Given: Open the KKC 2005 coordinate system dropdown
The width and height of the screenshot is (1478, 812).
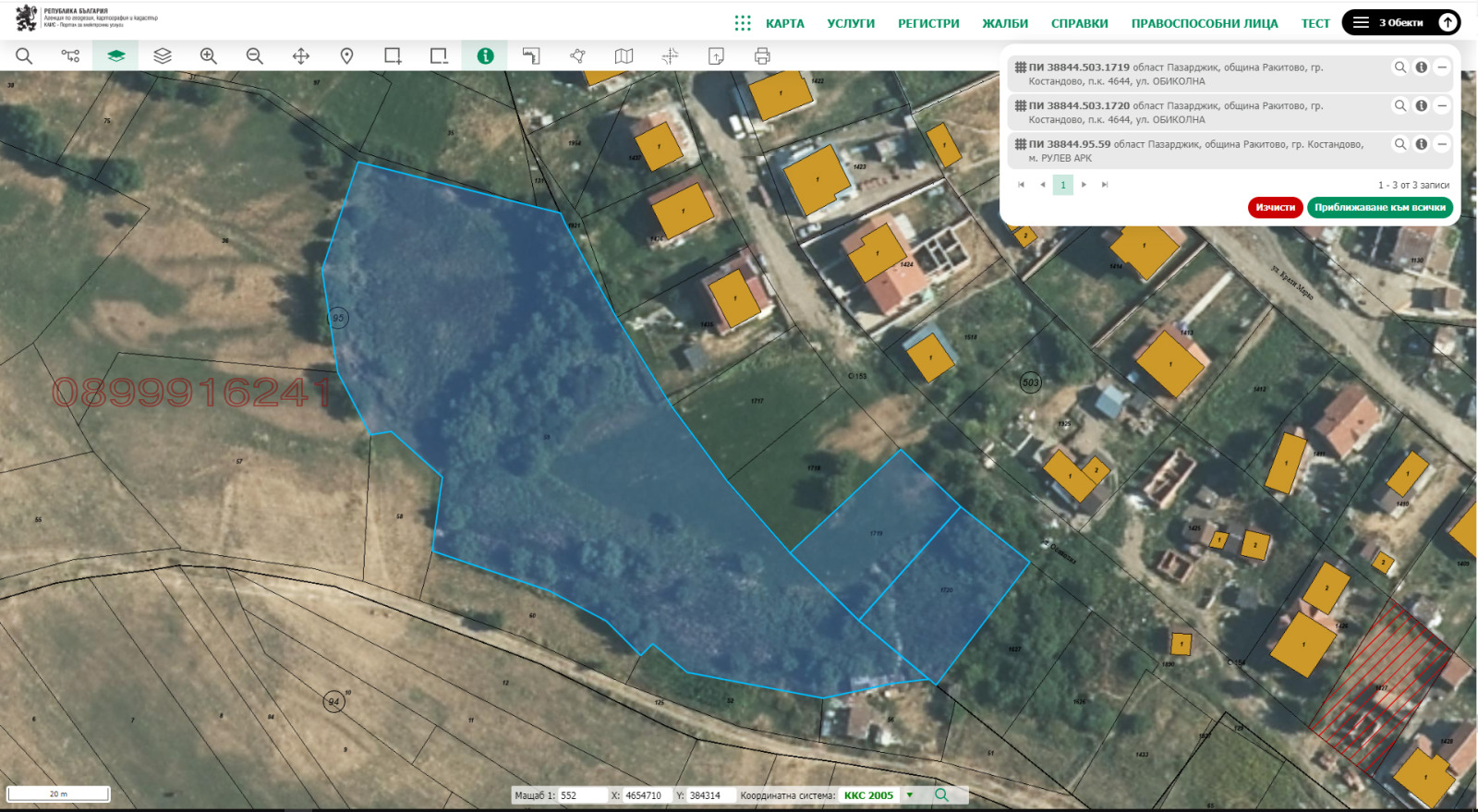Looking at the screenshot, I should 878,795.
